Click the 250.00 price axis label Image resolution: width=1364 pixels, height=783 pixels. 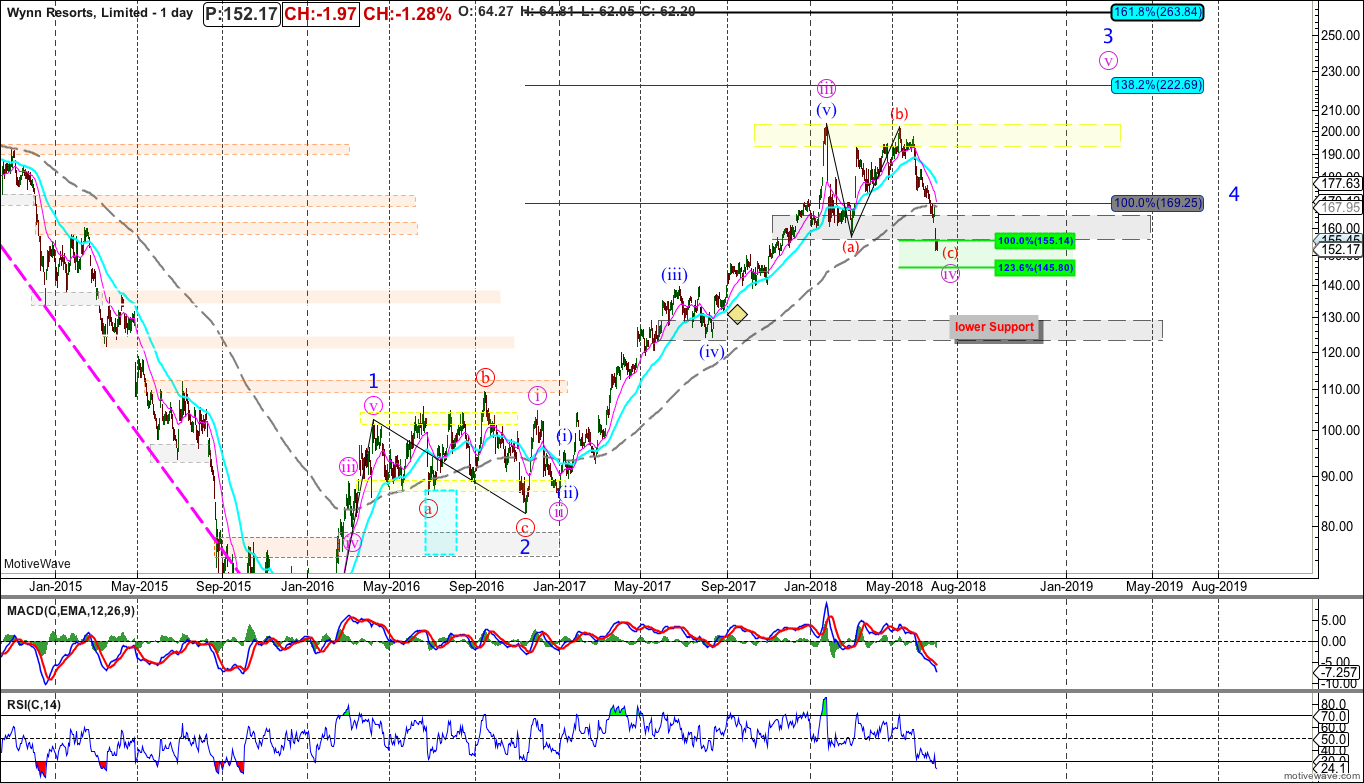tap(1340, 34)
